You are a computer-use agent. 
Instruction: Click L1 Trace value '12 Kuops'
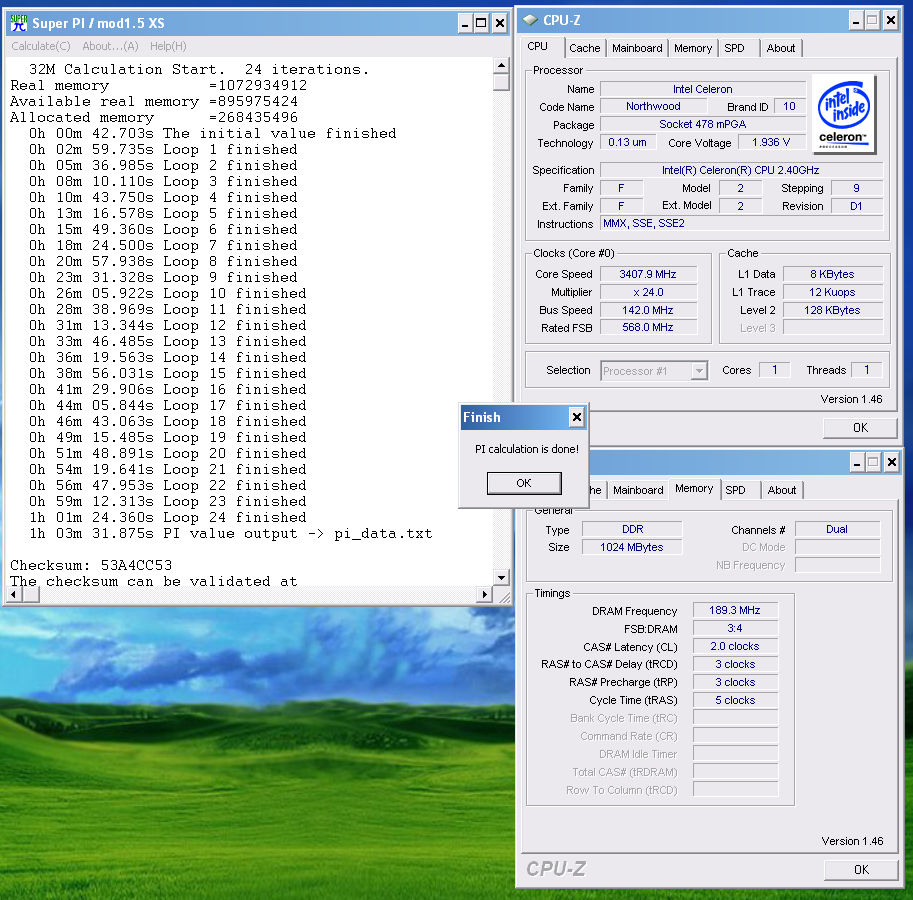[833, 292]
